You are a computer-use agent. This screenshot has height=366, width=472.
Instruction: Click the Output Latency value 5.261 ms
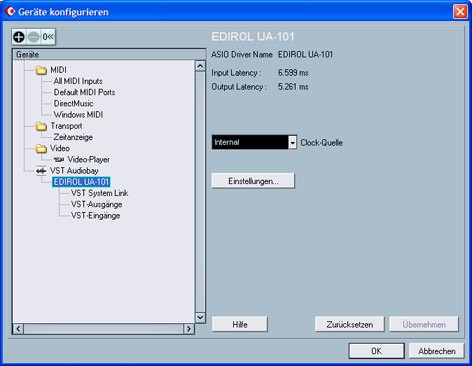tap(293, 87)
